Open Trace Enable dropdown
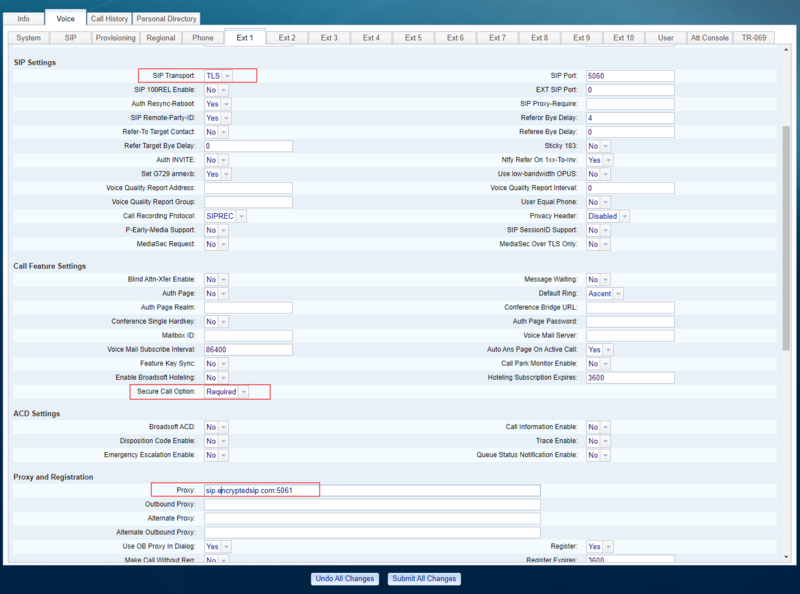The width and height of the screenshot is (800, 594). click(598, 441)
